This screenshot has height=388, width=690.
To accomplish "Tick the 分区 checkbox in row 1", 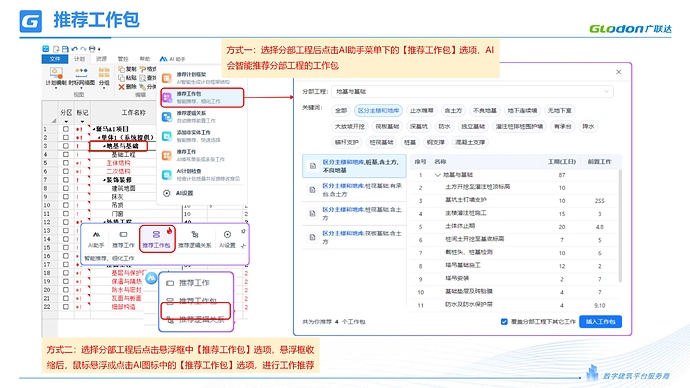I will pyautogui.click(x=66, y=129).
